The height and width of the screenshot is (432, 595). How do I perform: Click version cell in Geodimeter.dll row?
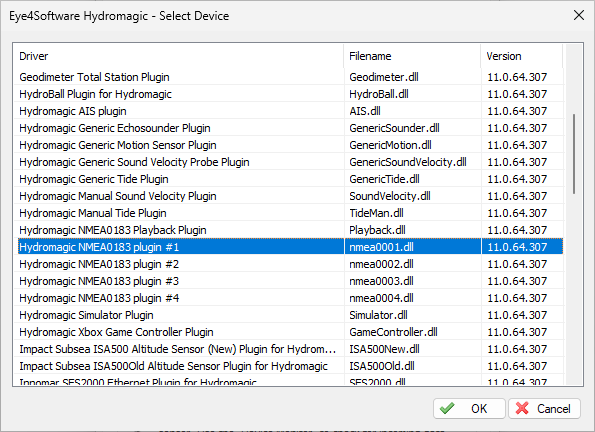click(x=522, y=77)
